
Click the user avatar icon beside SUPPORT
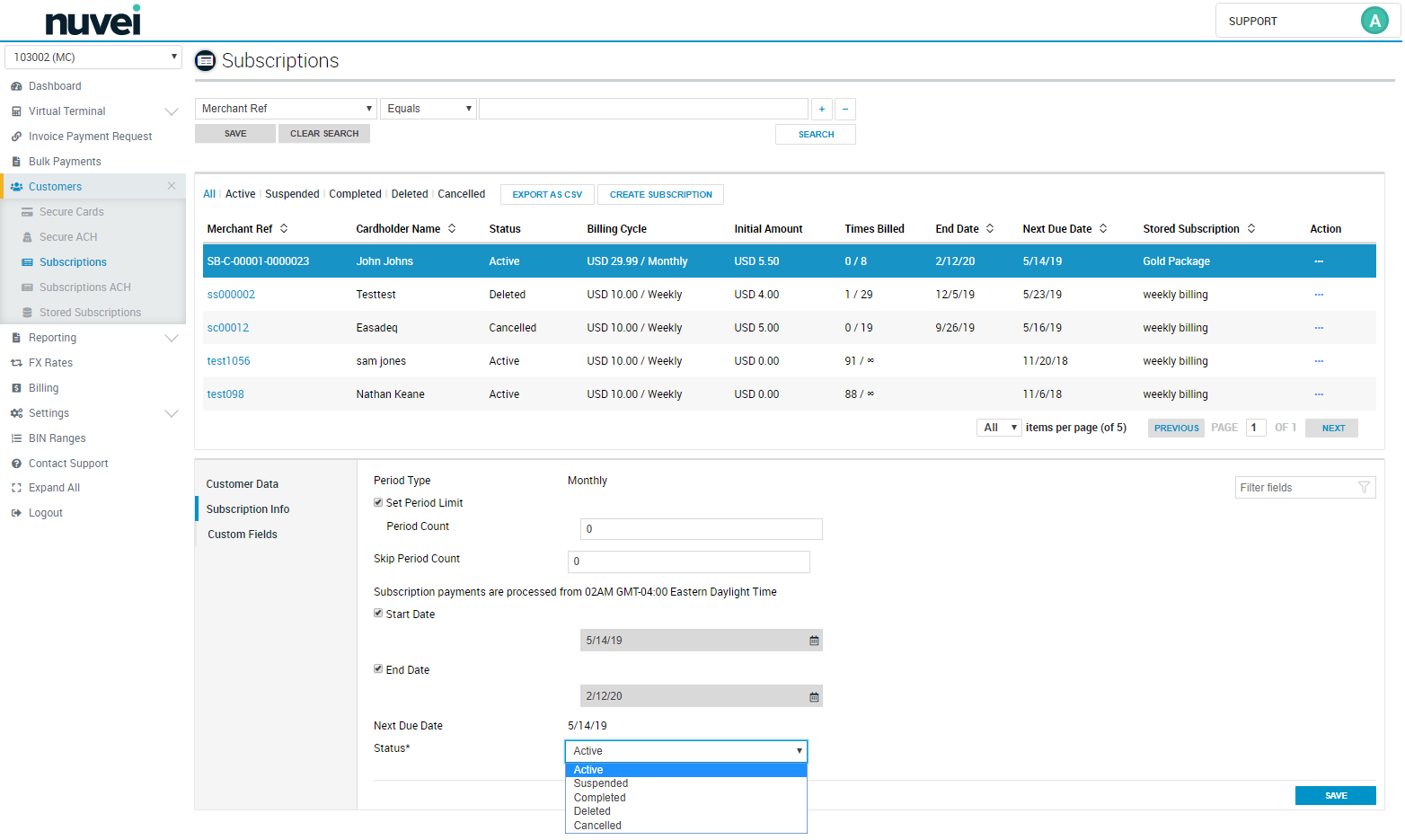[1374, 21]
